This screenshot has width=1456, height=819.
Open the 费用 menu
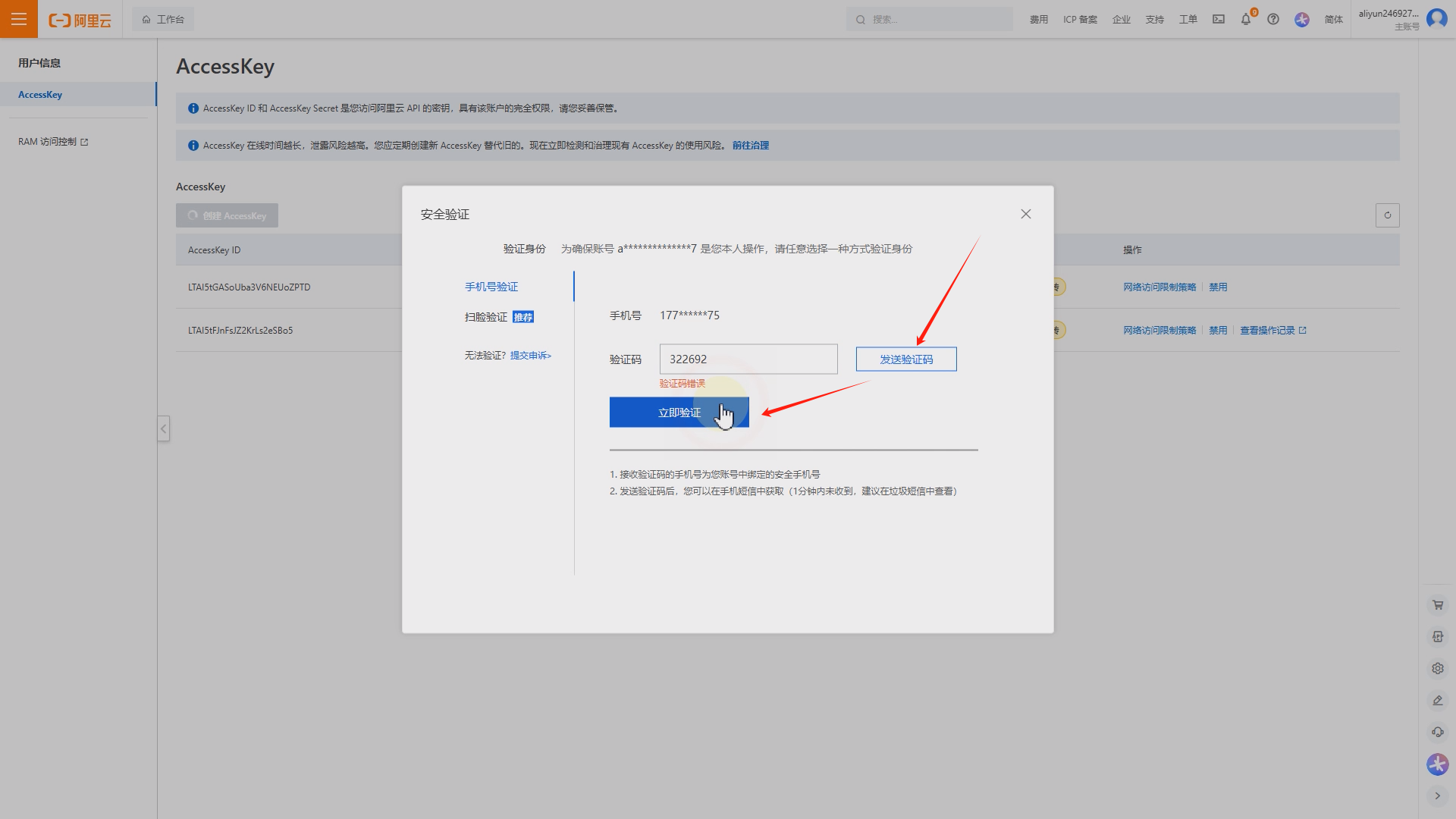[1038, 20]
